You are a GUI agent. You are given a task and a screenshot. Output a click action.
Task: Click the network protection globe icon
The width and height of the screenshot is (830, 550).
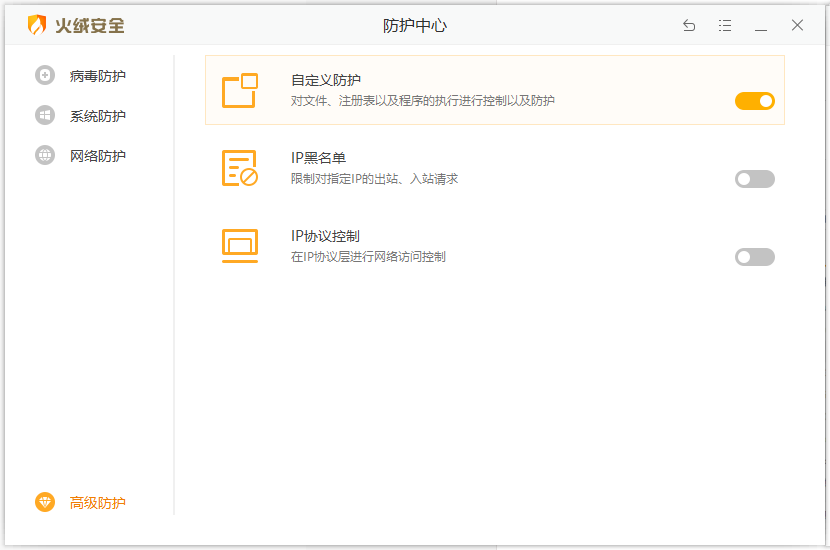[45, 156]
